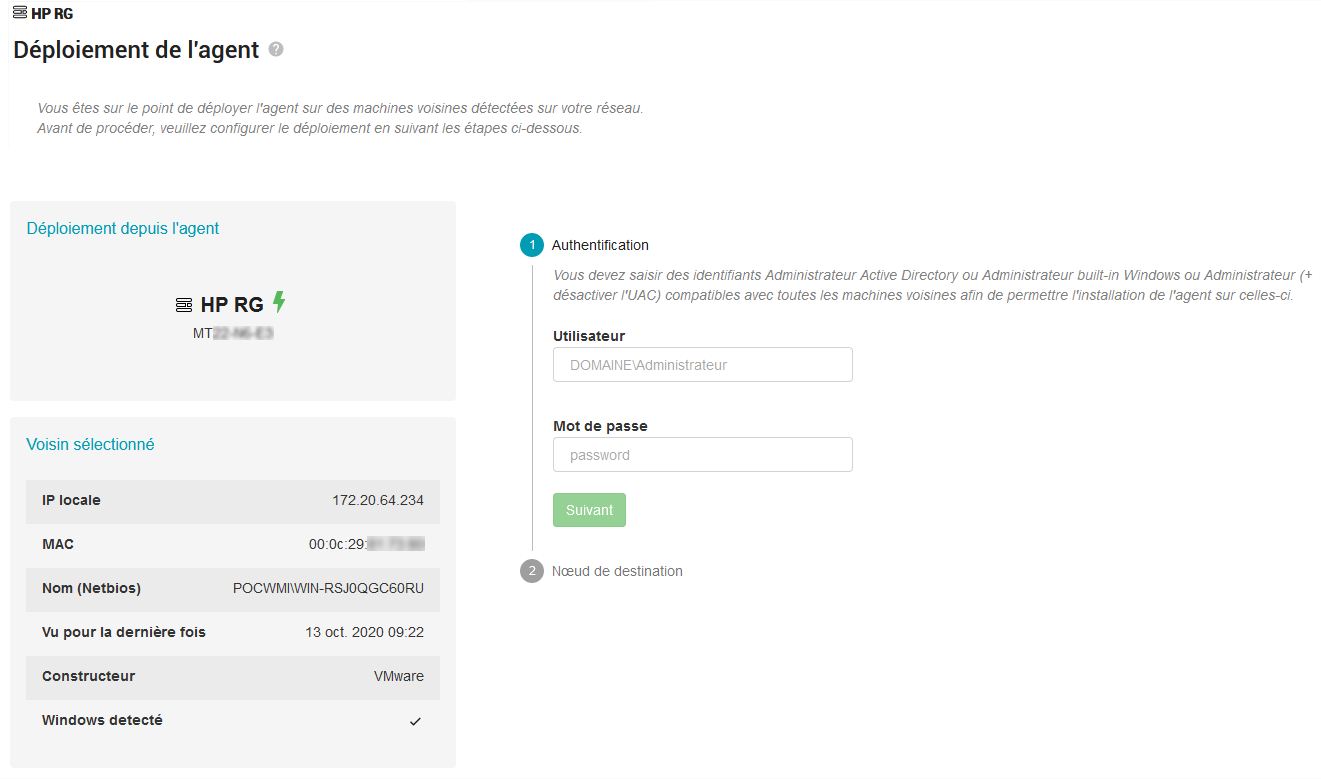This screenshot has width=1321, height=779.
Task: Click the Constructeur value VMware
Action: point(398,676)
